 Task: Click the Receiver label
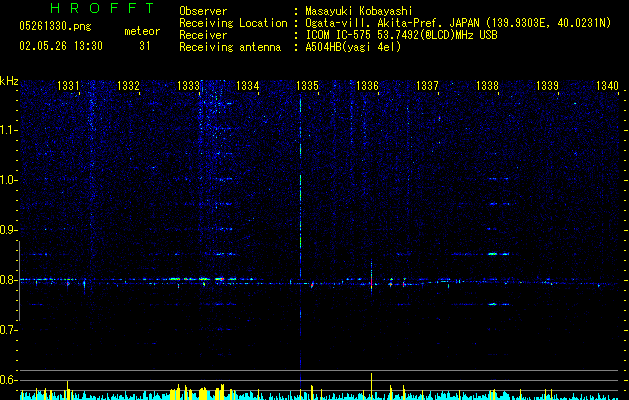tap(203, 35)
